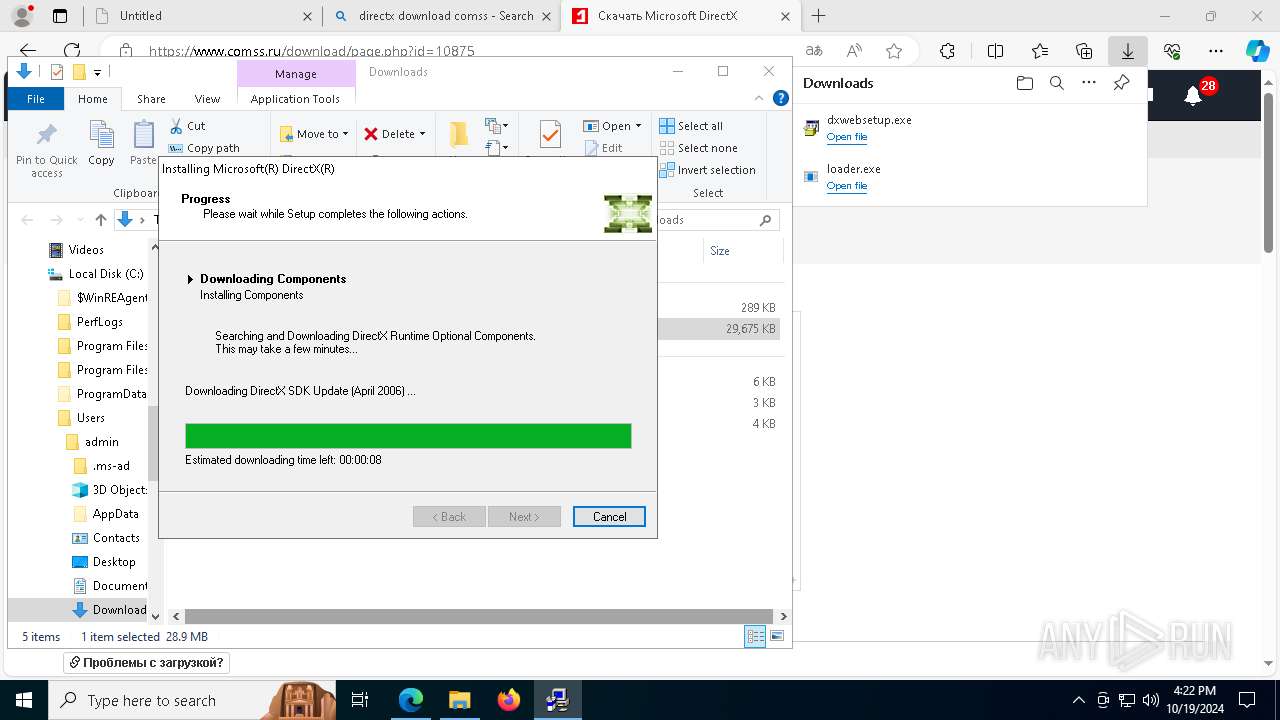Image resolution: width=1280 pixels, height=720 pixels.
Task: Open the Downloads folder icon in Edge's Downloads panel
Action: click(1024, 83)
